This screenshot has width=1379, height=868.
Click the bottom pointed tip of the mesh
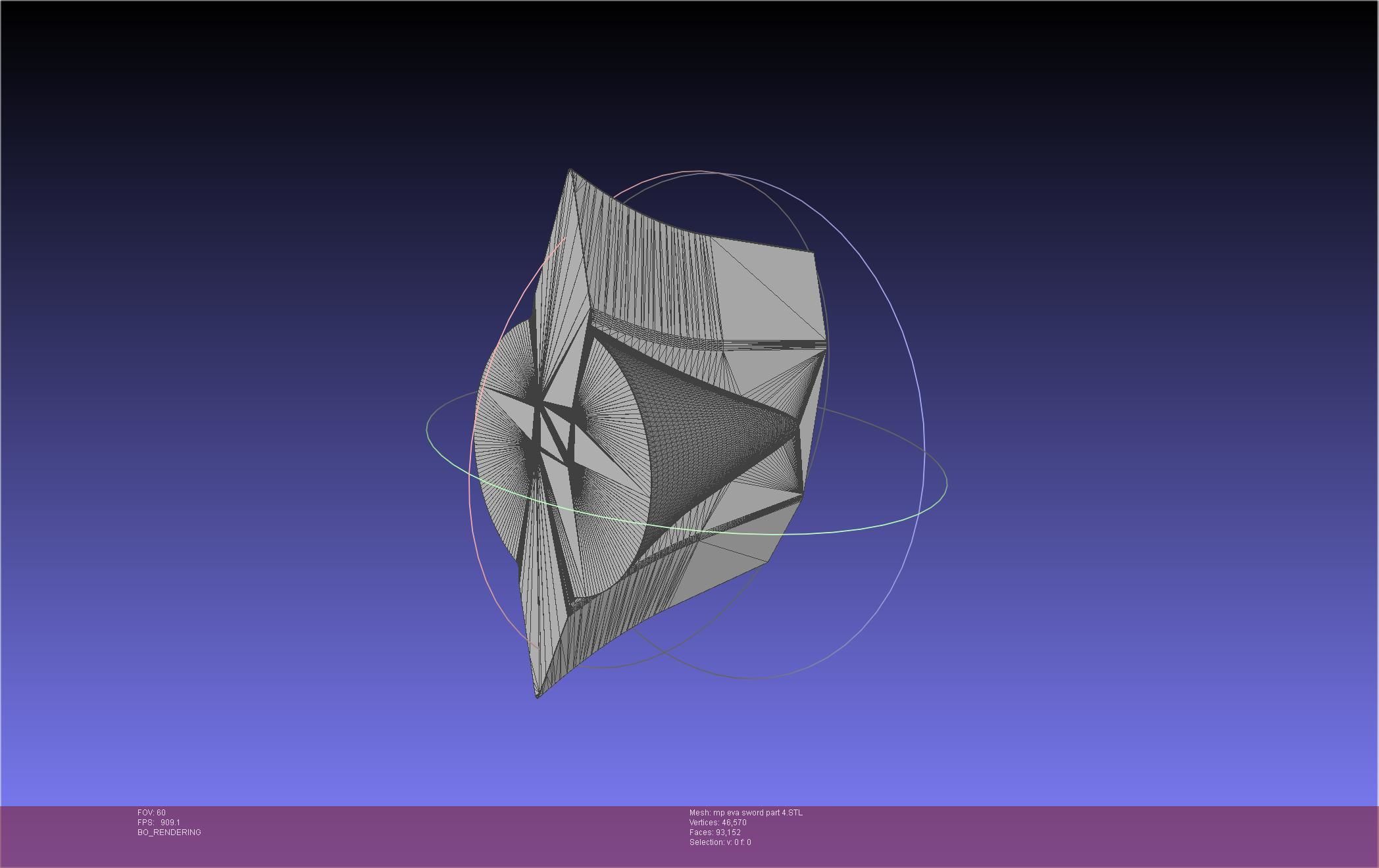(x=538, y=695)
